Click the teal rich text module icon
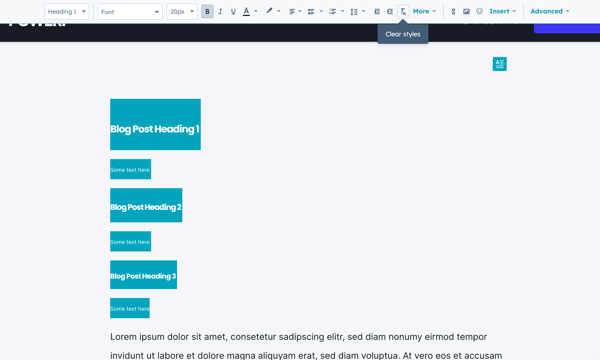Screen dimensions: 600x360 tap(499, 64)
